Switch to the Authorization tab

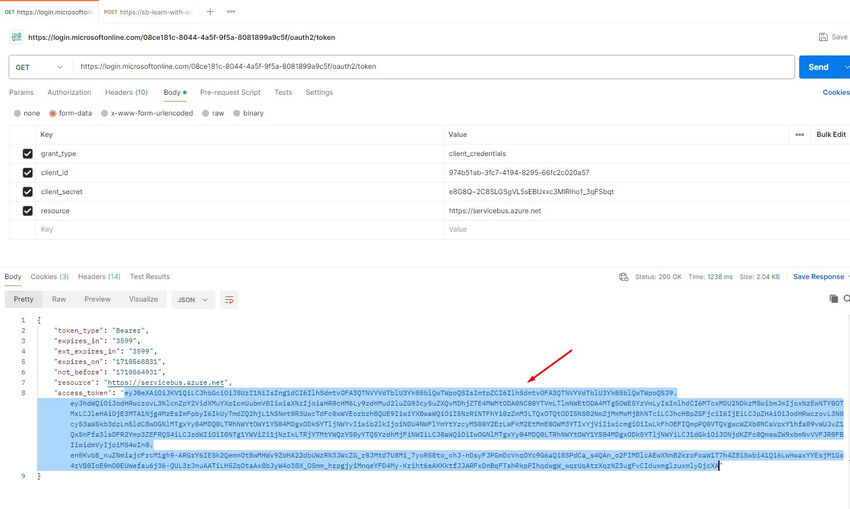pos(69,92)
